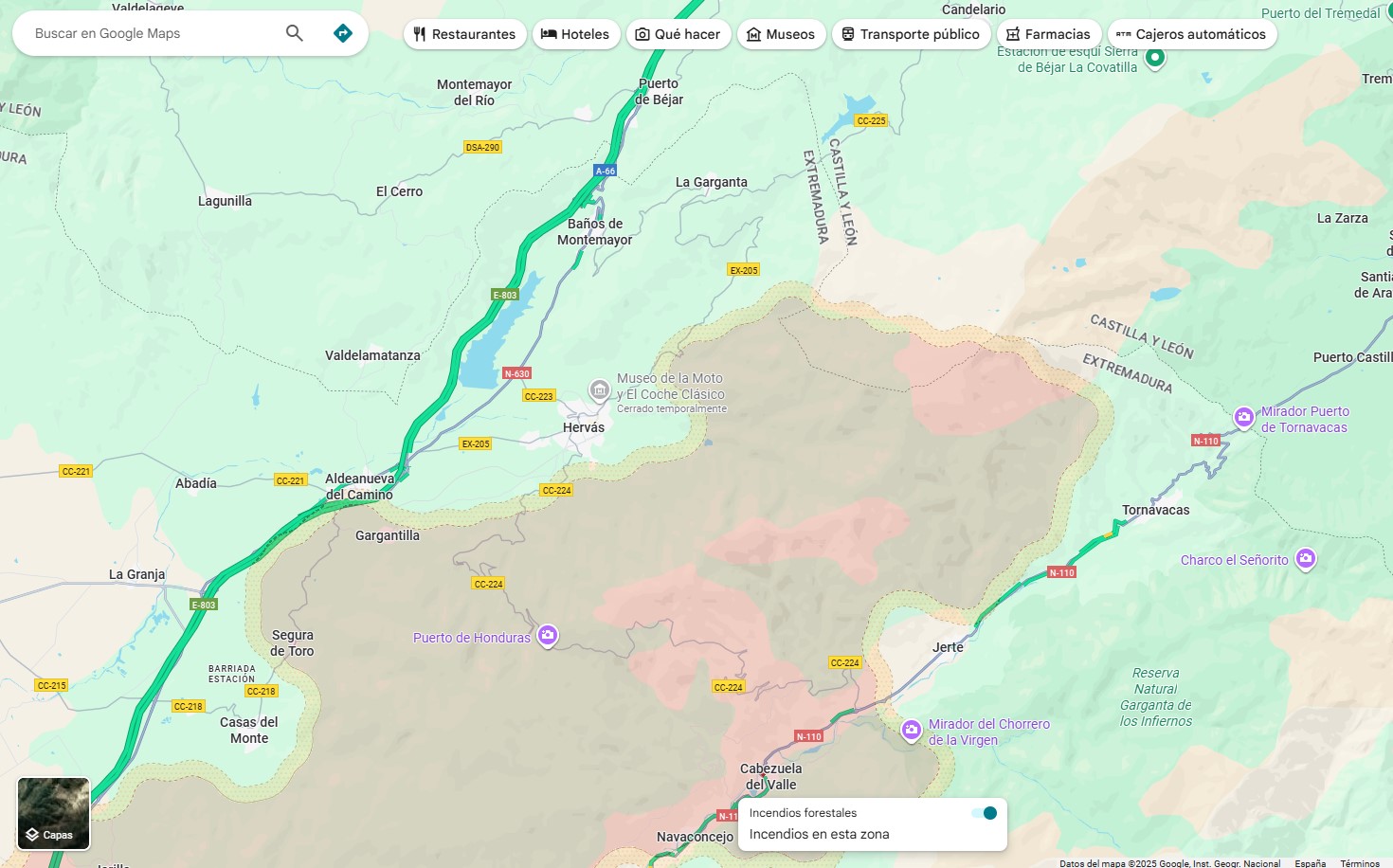The image size is (1393, 868).
Task: Open directions with the blue arrow icon
Action: coord(343,33)
